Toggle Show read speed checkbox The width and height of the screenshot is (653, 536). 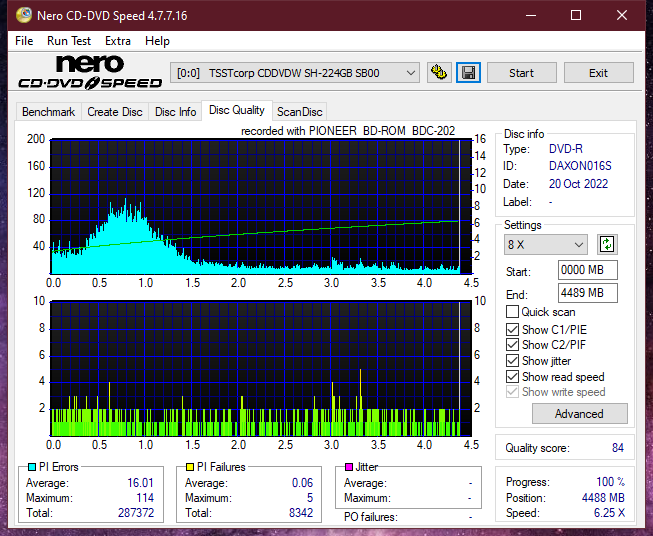click(x=512, y=376)
